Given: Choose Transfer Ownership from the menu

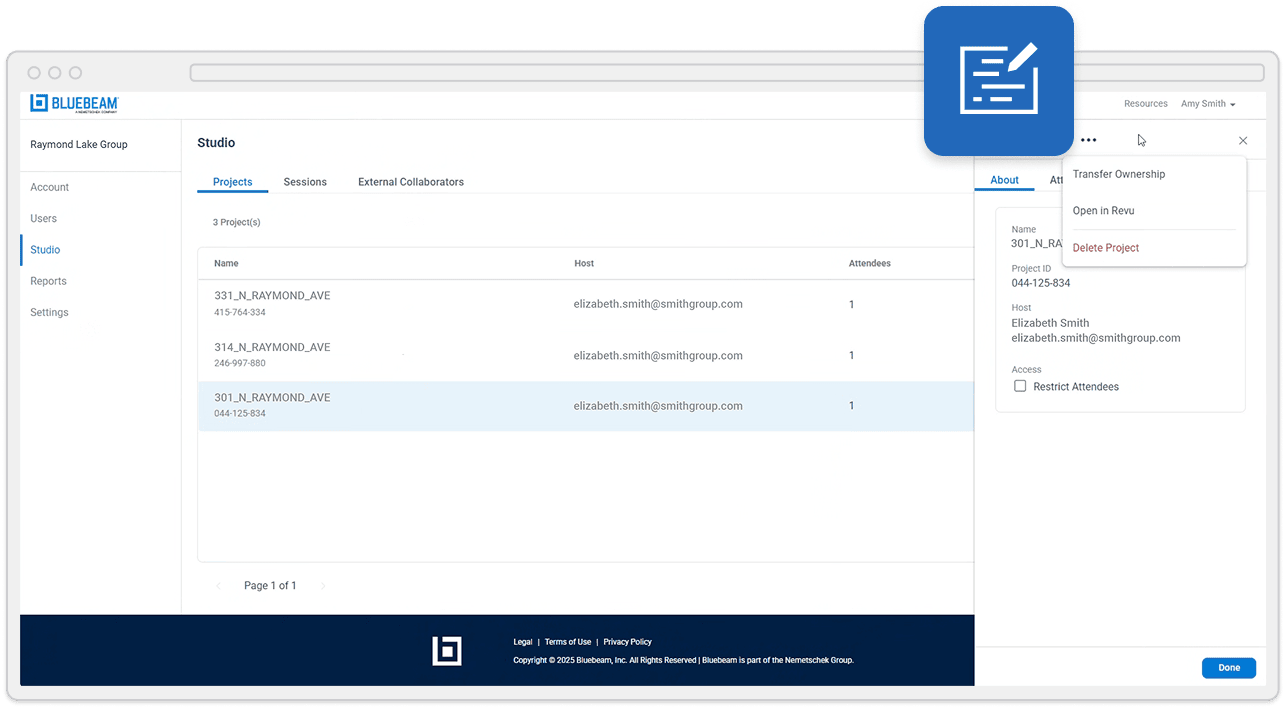Looking at the screenshot, I should [1118, 173].
